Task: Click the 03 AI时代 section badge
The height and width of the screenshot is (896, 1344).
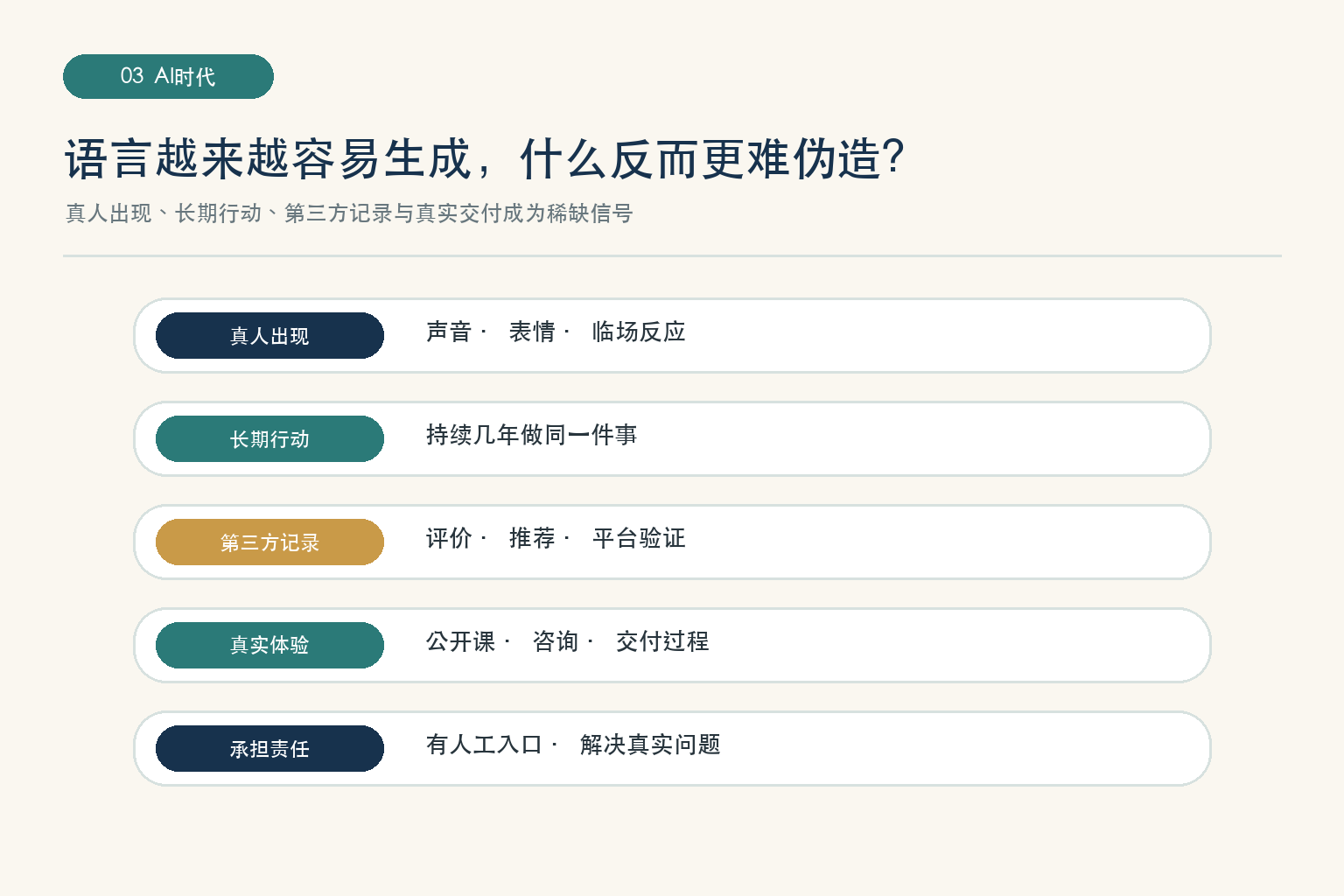Action: click(x=168, y=76)
